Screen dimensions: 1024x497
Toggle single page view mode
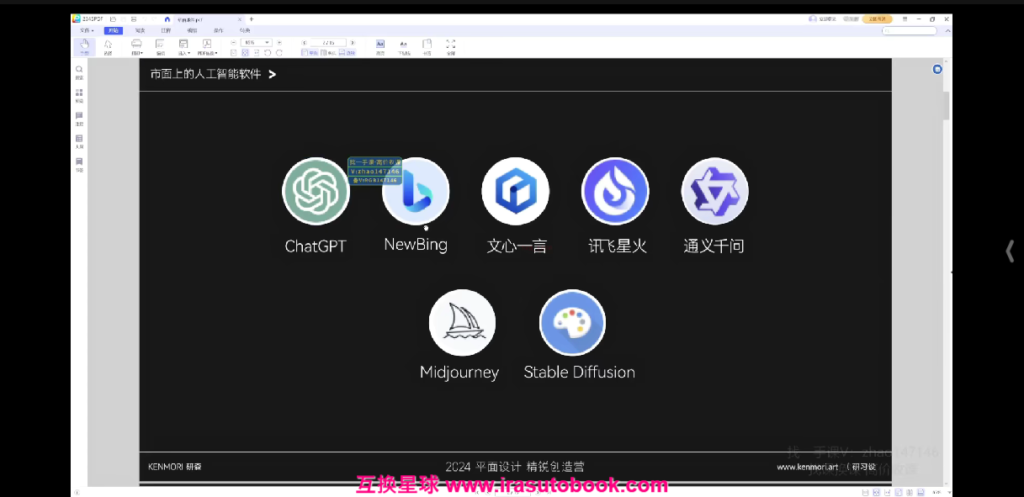pos(310,52)
